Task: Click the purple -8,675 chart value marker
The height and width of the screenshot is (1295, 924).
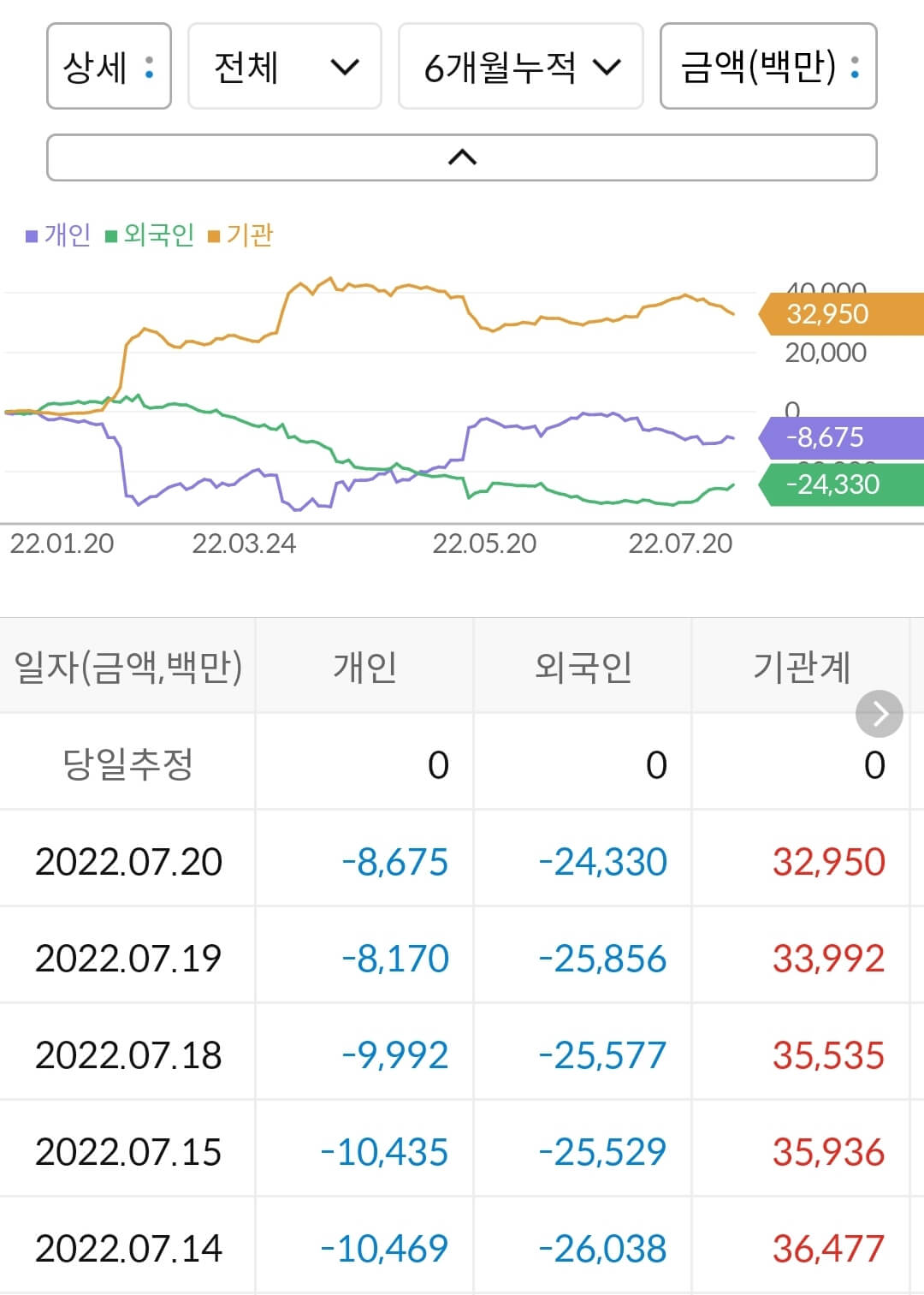Action: tap(824, 438)
